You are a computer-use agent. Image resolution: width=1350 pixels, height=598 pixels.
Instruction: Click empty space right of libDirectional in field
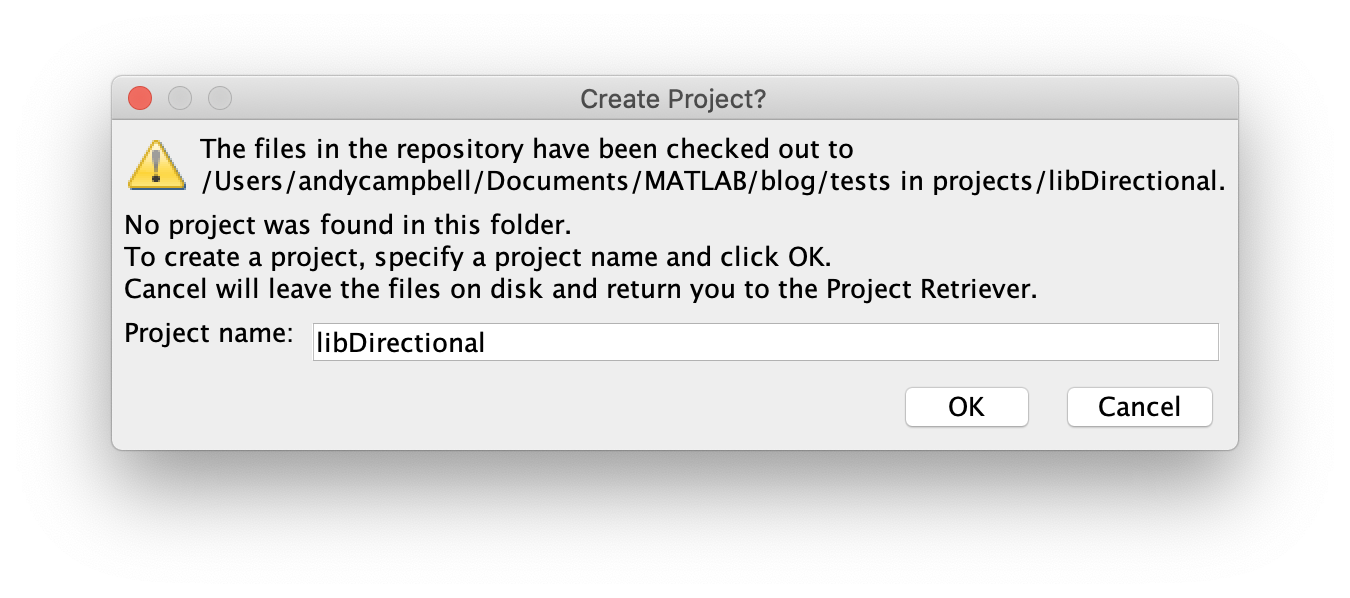(x=850, y=342)
